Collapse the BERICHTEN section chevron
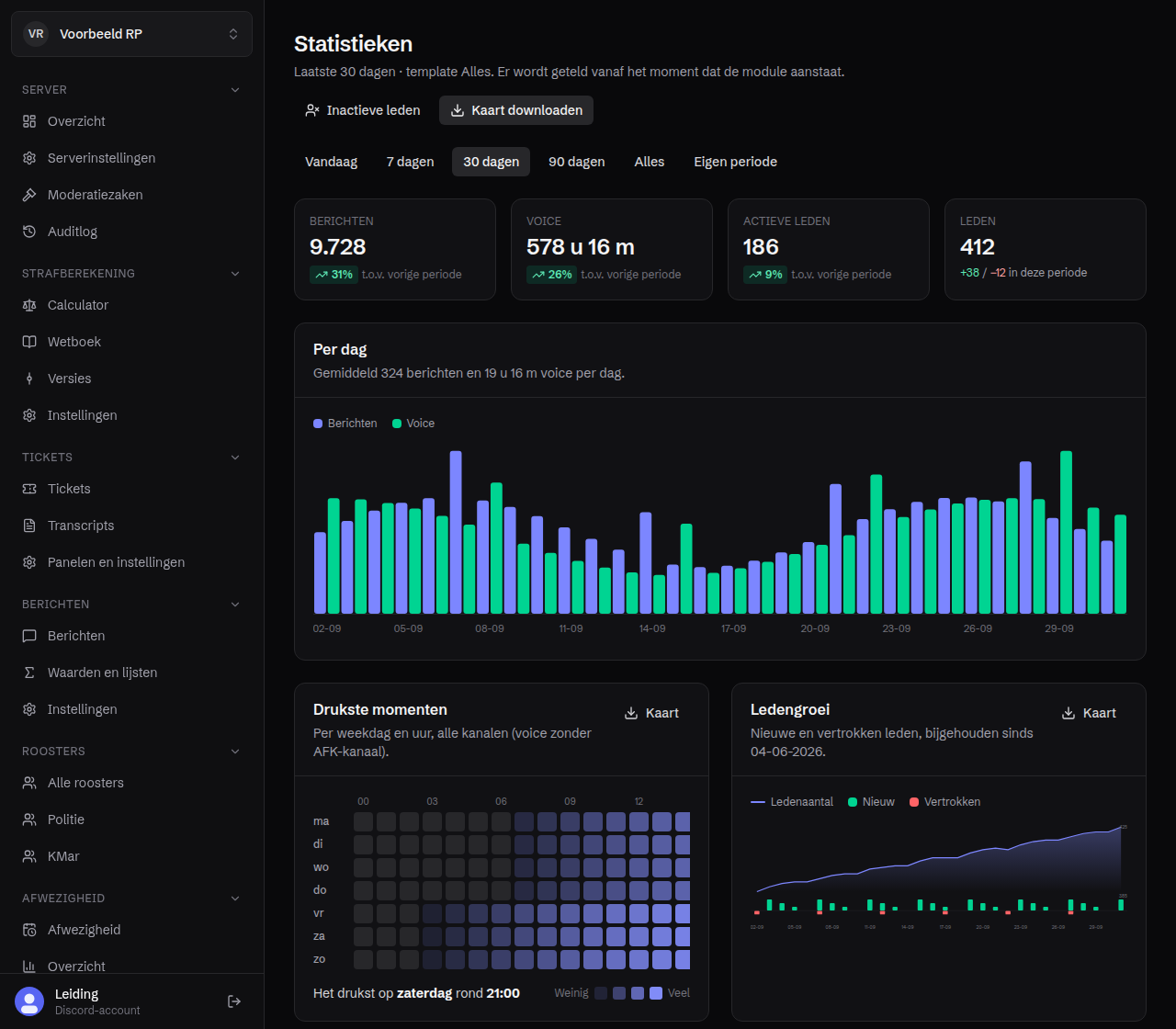 pyautogui.click(x=235, y=605)
